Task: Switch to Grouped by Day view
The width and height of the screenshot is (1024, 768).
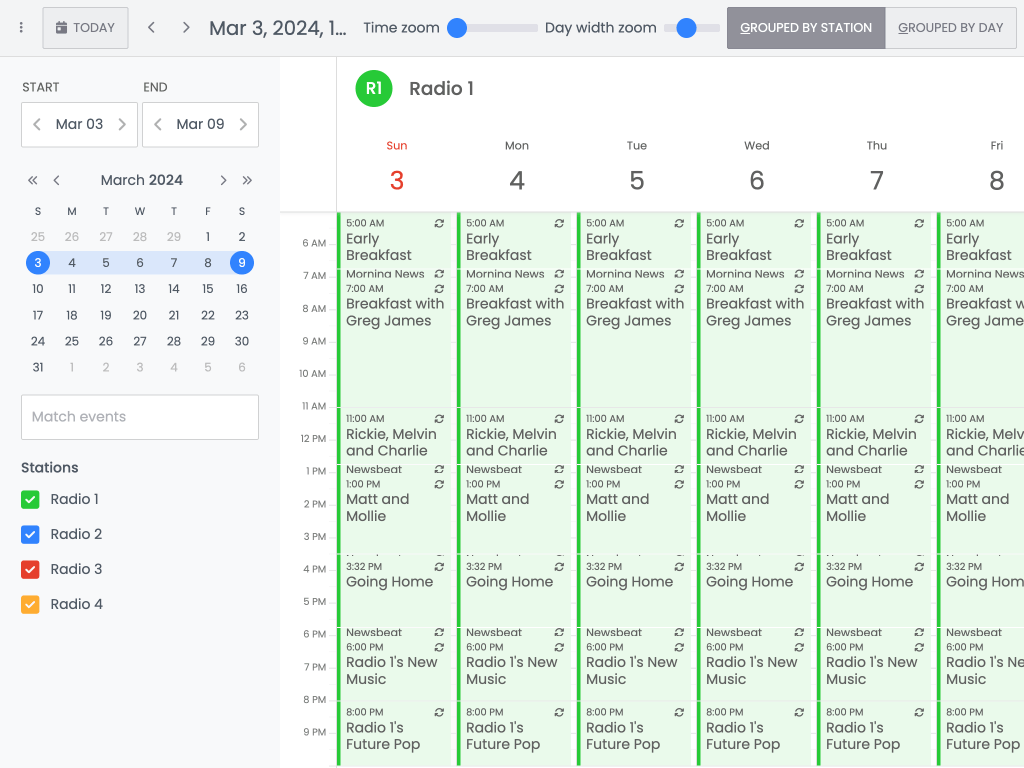Action: tap(950, 27)
